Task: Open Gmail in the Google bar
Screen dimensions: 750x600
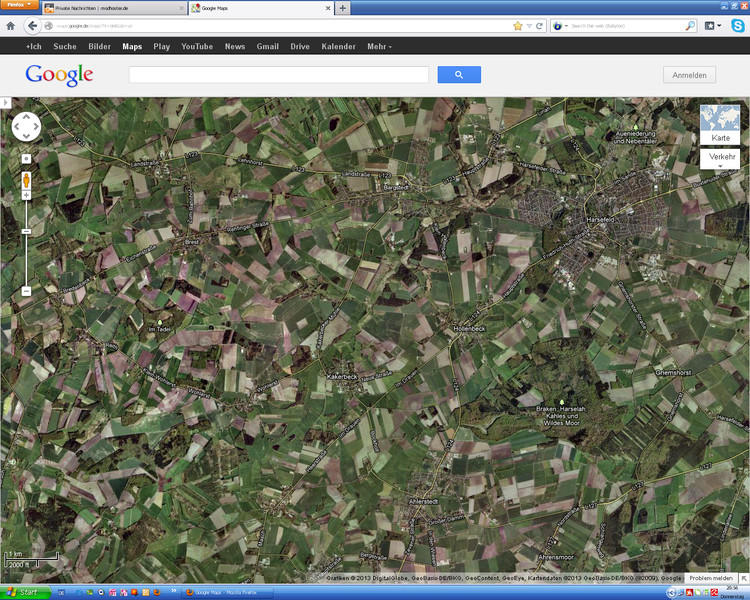Action: 267,46
